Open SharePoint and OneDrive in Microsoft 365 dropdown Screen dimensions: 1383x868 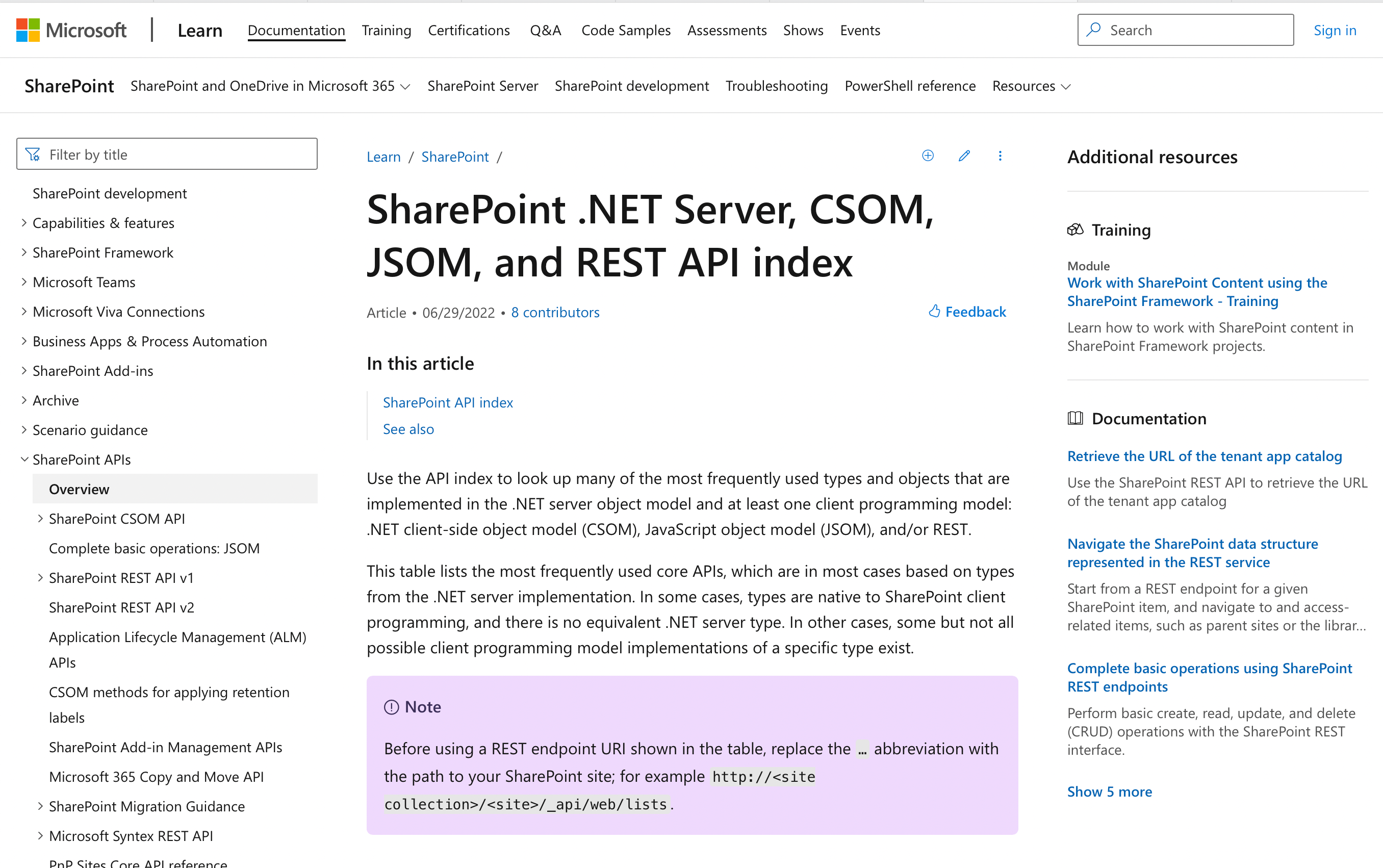click(271, 86)
